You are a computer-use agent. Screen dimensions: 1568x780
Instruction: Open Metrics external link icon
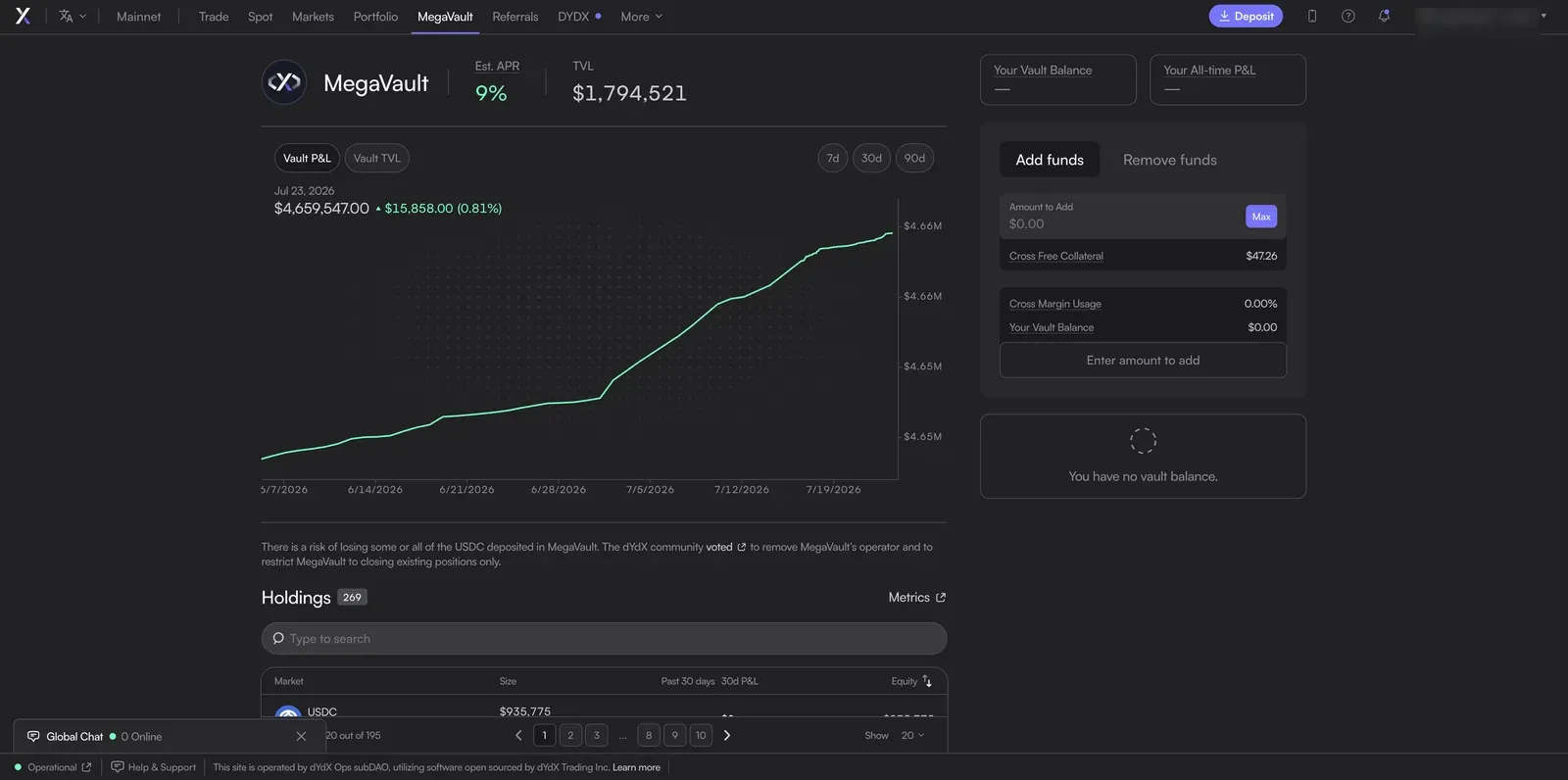941,598
